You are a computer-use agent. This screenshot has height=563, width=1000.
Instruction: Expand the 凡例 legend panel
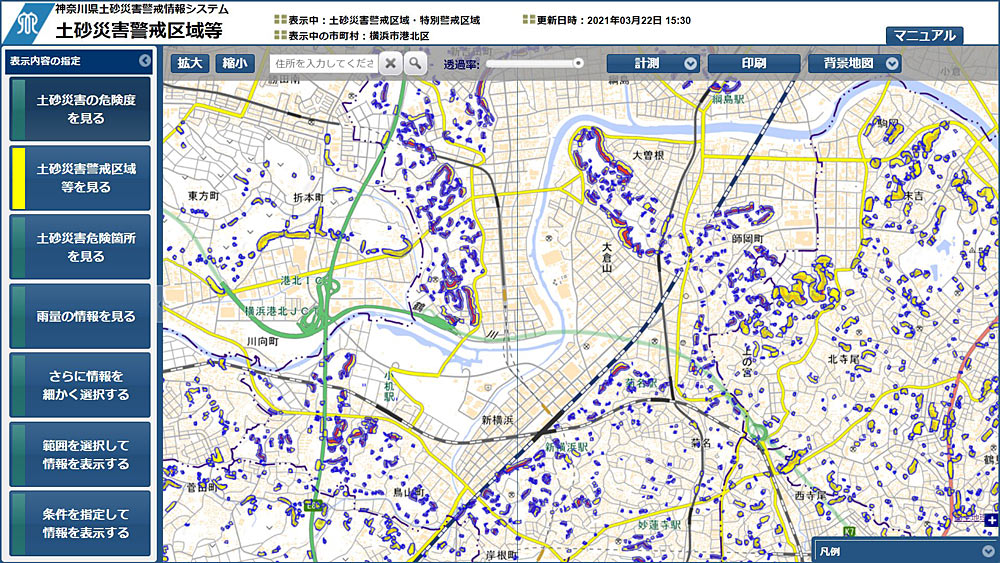click(x=988, y=551)
